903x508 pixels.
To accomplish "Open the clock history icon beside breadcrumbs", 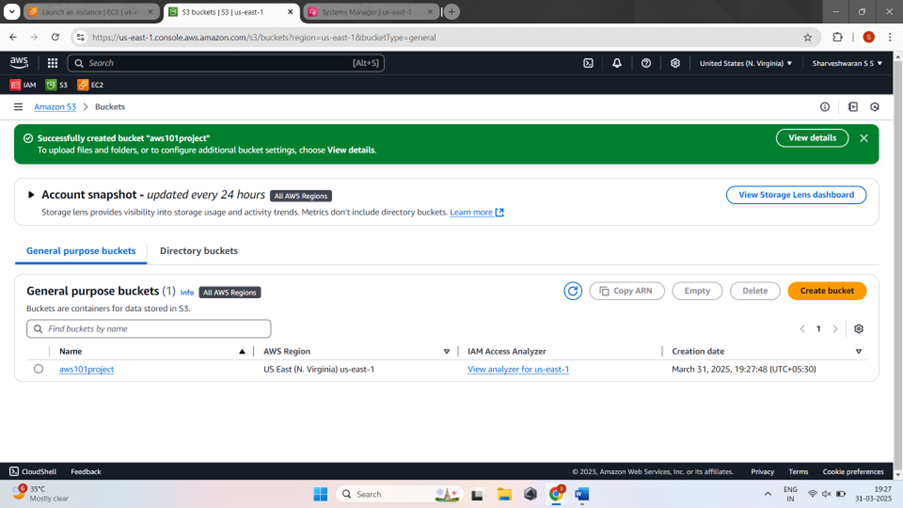I will pyautogui.click(x=875, y=107).
